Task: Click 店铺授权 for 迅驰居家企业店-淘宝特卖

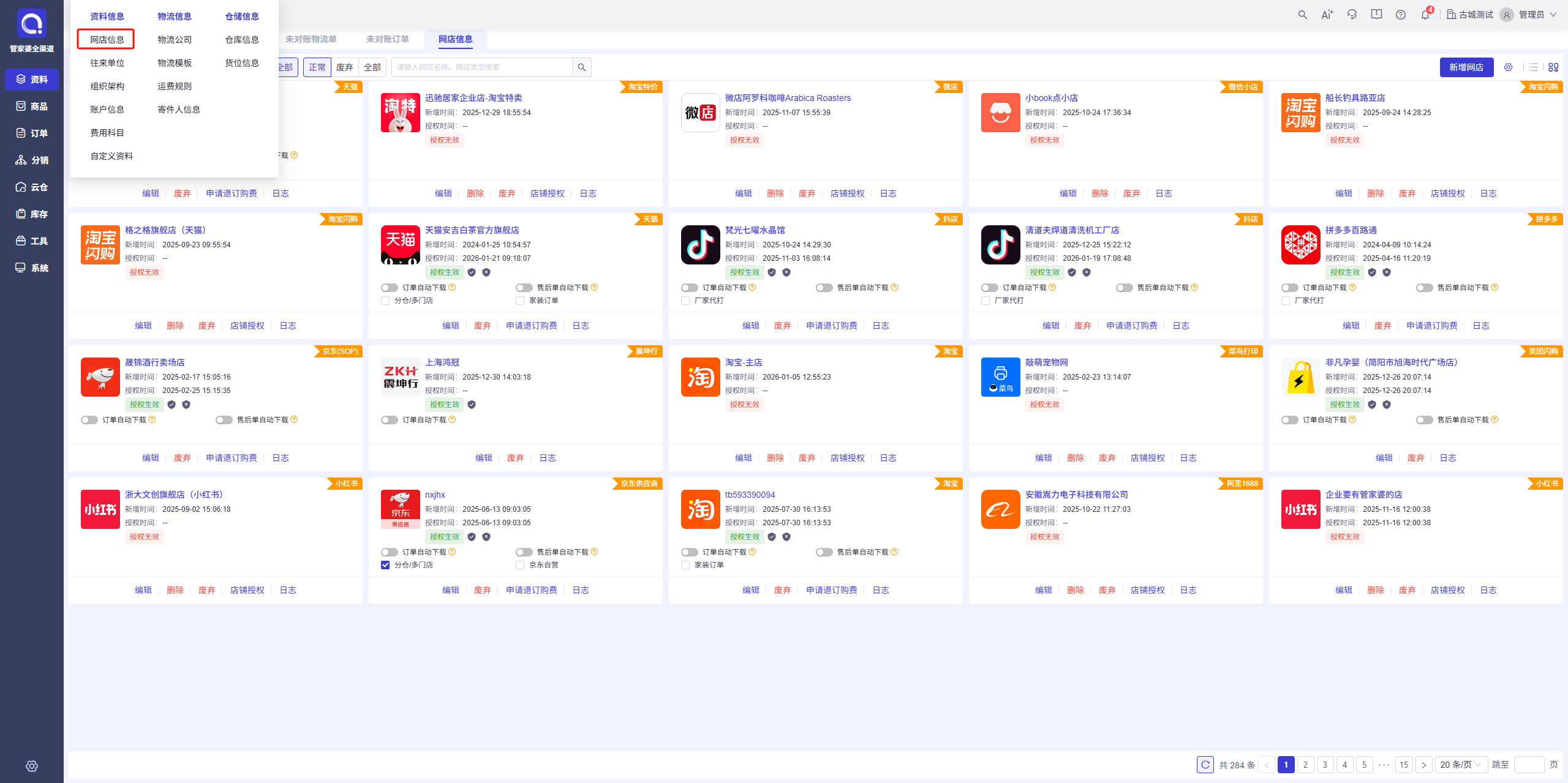Action: (x=548, y=193)
